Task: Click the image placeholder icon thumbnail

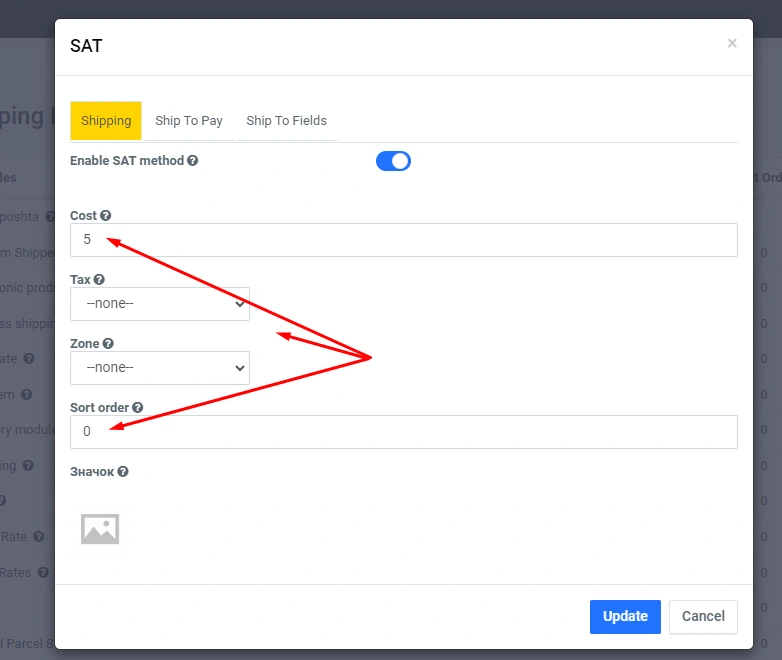Action: tap(100, 529)
